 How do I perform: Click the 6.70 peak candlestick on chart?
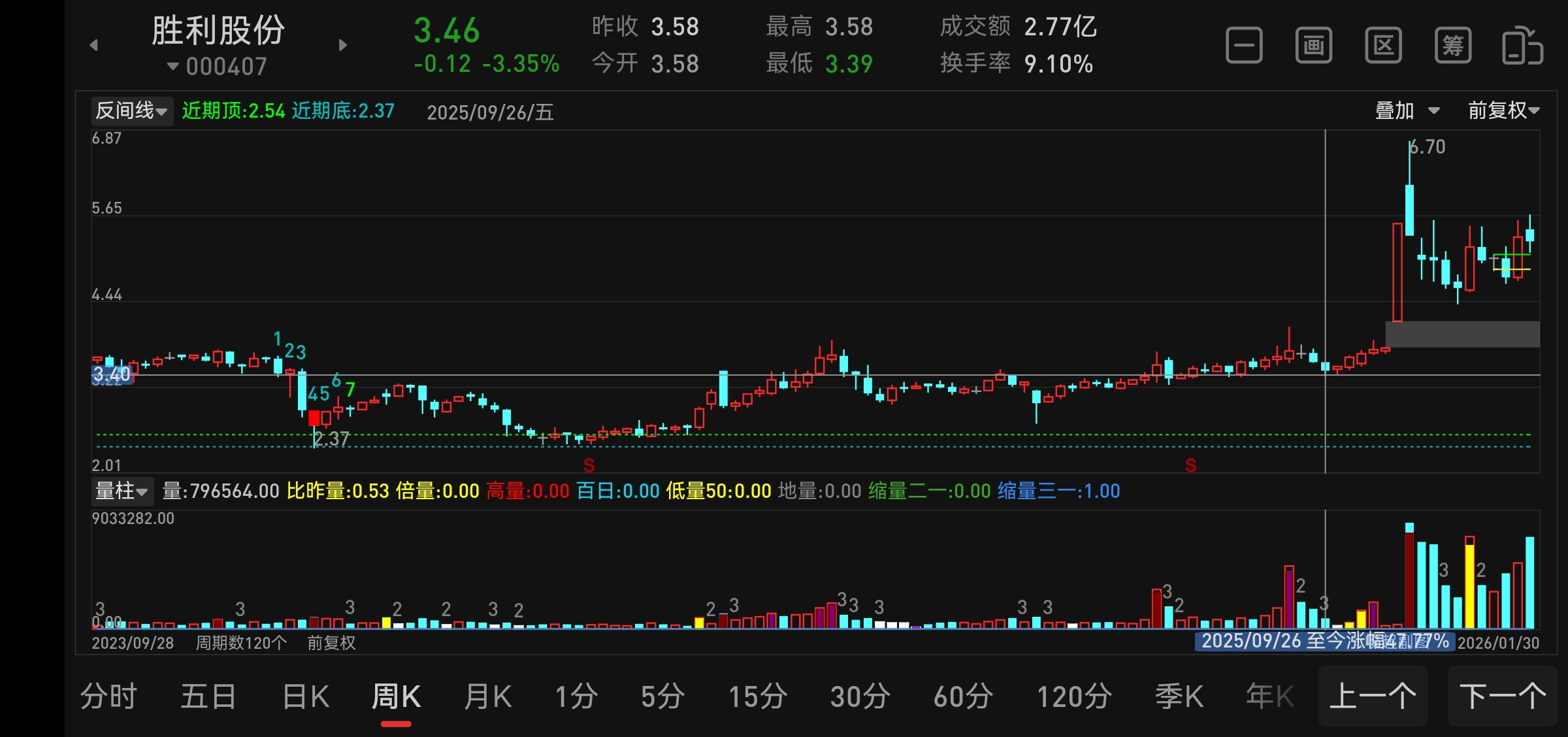point(1410,209)
